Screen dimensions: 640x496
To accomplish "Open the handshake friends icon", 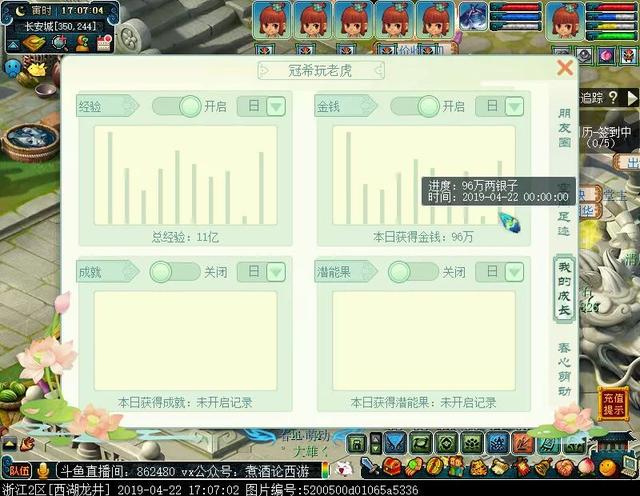I will [x=565, y=467].
